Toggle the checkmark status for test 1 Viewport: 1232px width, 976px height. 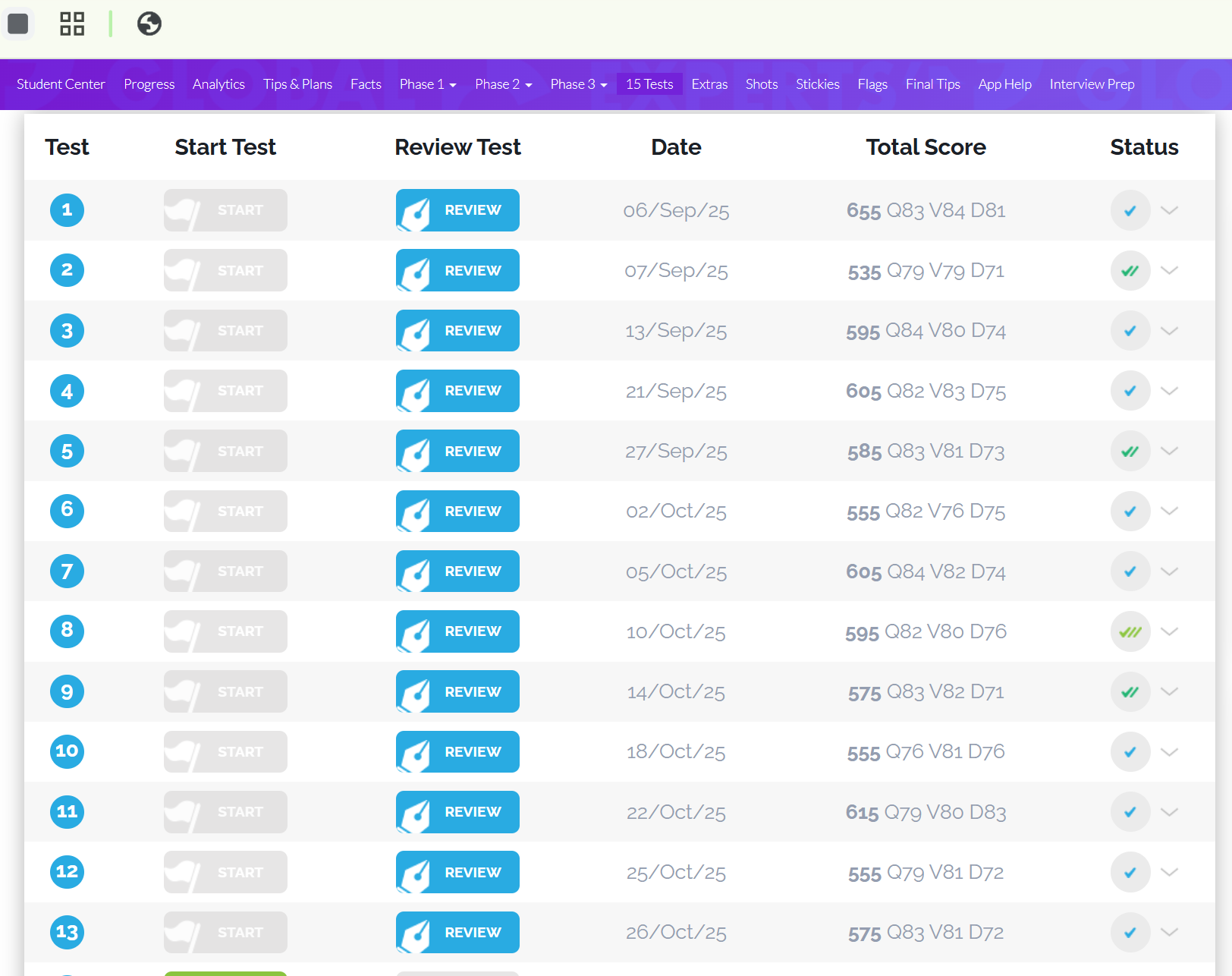tap(1130, 210)
